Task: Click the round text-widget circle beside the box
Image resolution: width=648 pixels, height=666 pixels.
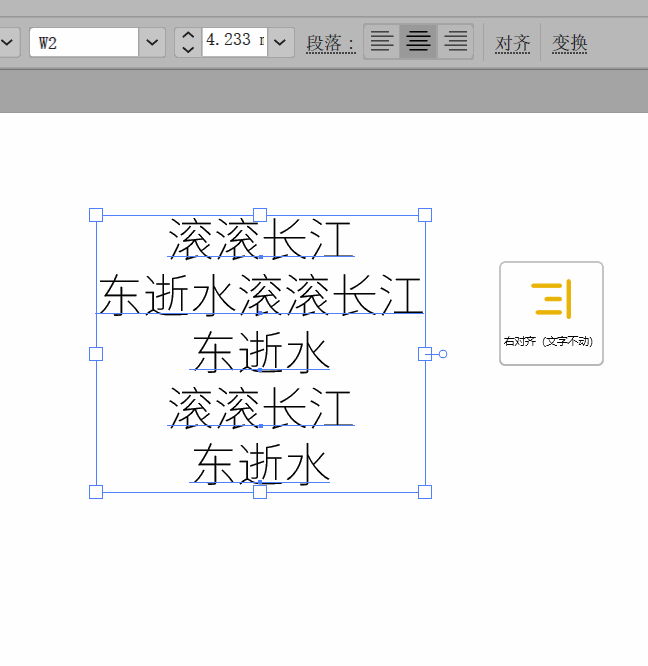Action: (x=443, y=354)
